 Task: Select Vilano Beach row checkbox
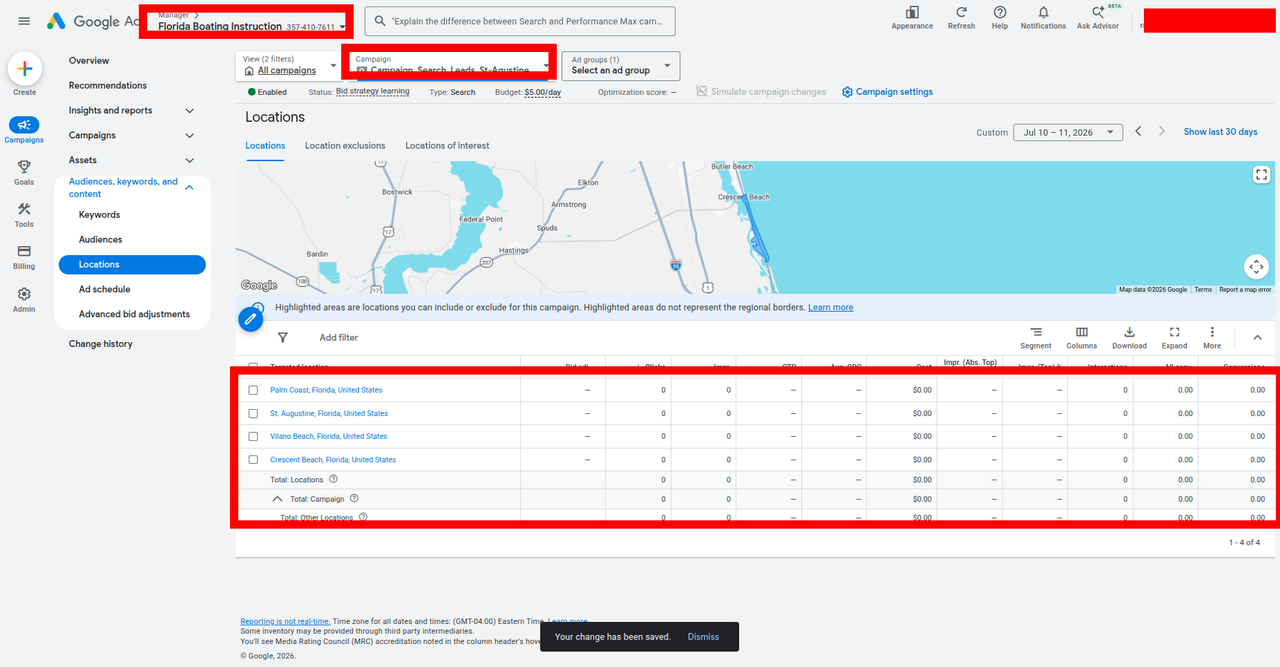pos(253,436)
